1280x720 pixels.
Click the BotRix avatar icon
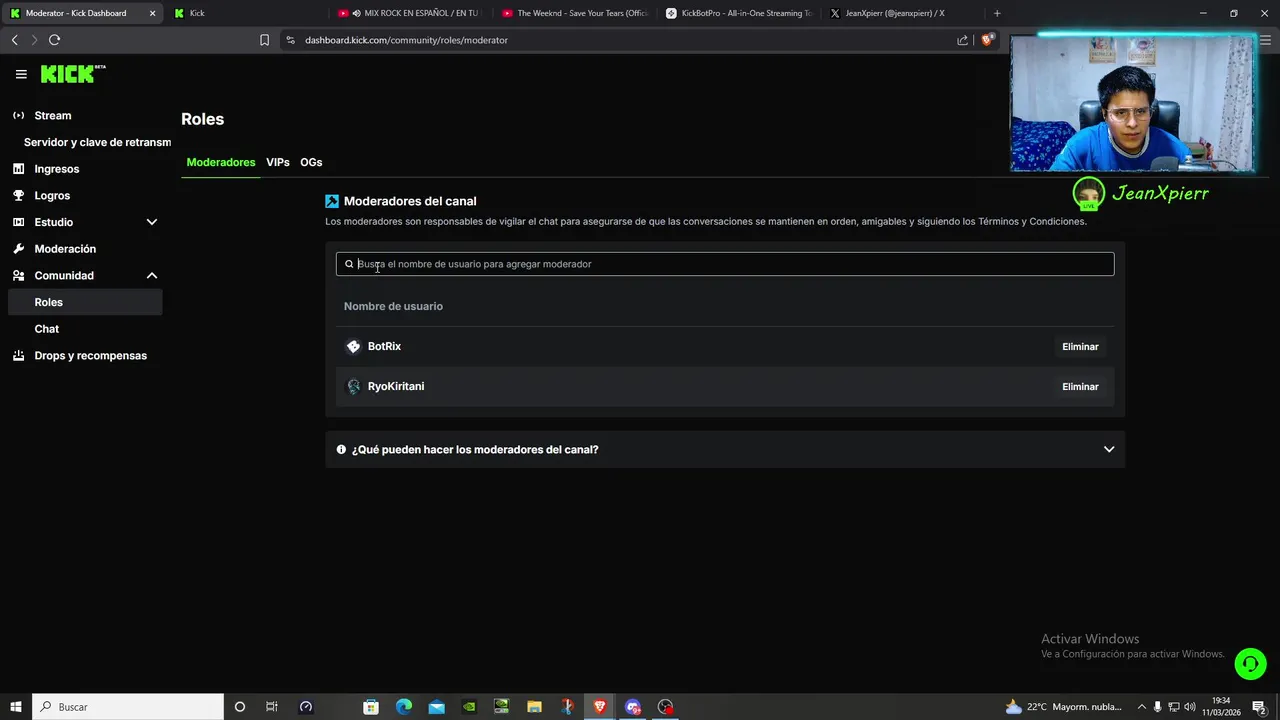353,346
